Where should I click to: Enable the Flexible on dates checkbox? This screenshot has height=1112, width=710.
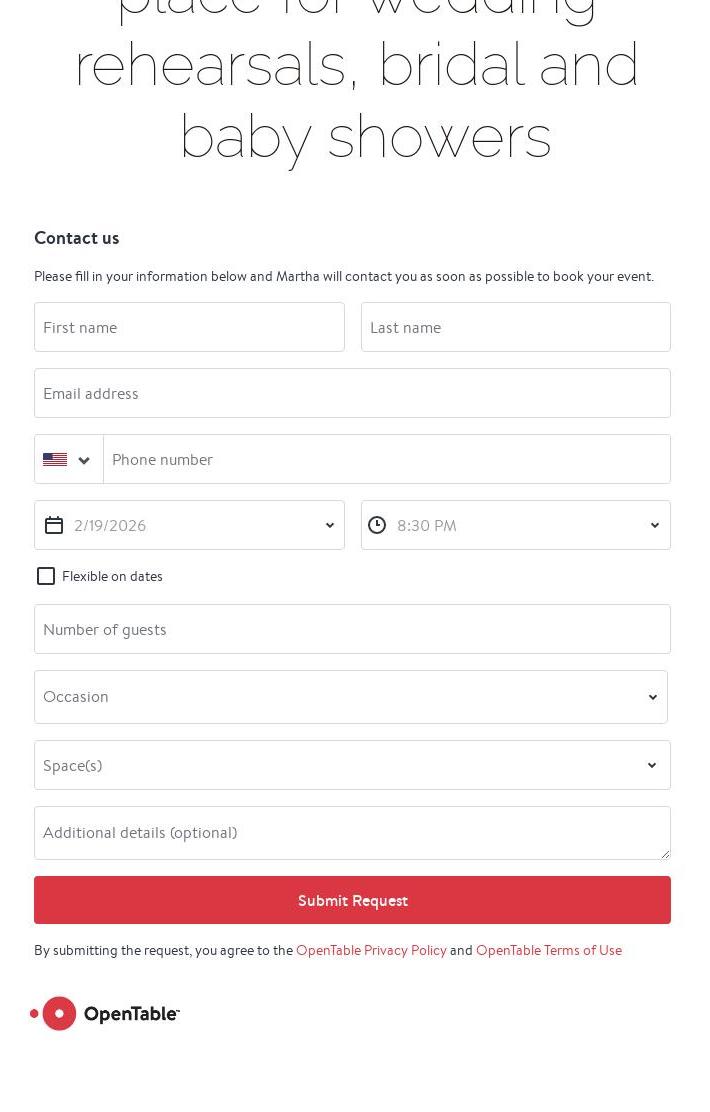46,576
